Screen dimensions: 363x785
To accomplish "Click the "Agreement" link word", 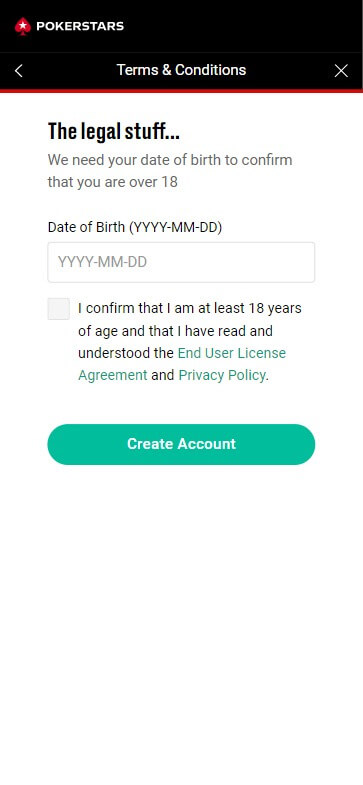I will [x=113, y=375].
